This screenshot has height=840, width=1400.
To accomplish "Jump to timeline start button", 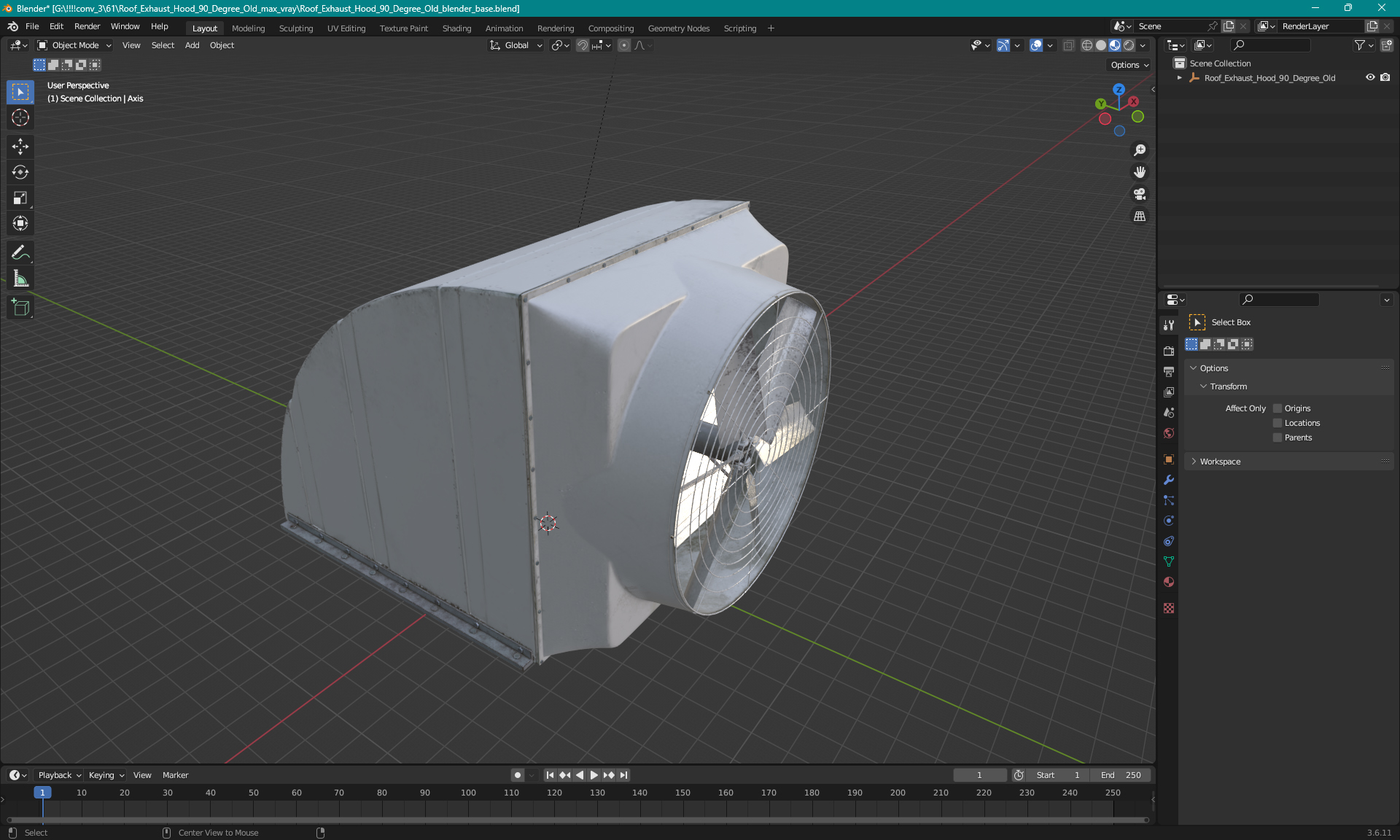I will (550, 775).
